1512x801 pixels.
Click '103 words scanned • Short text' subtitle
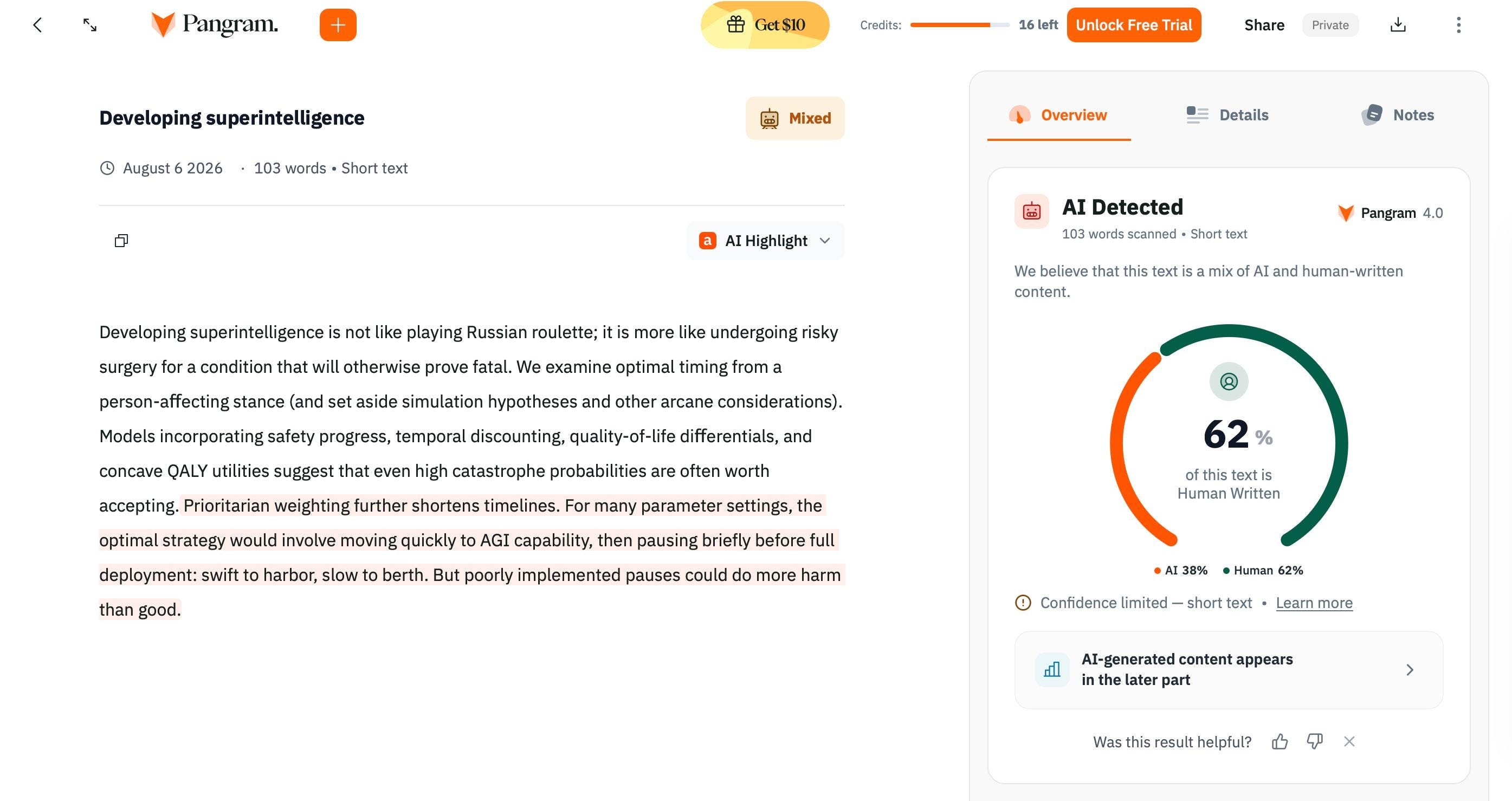click(x=1154, y=234)
